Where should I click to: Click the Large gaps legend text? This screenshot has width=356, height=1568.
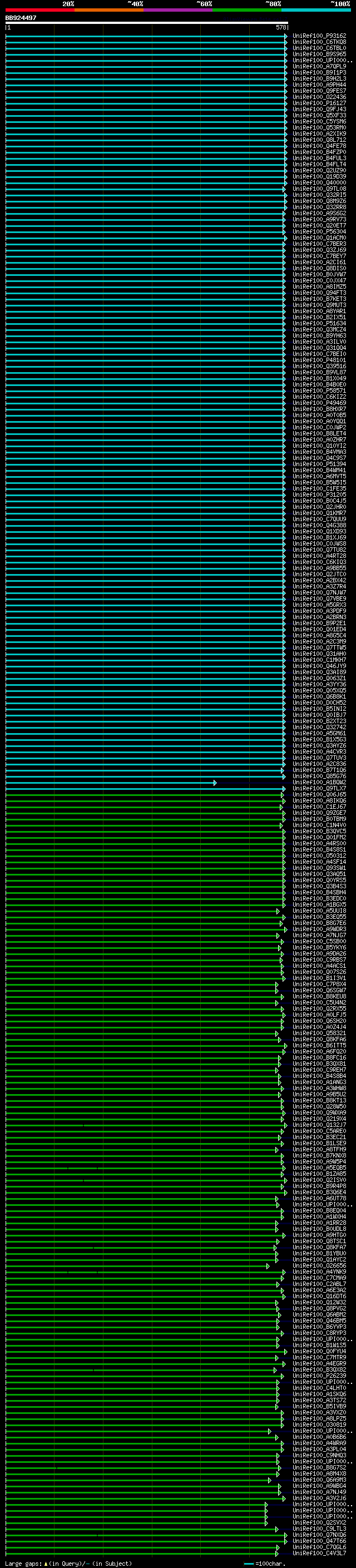point(68,1564)
